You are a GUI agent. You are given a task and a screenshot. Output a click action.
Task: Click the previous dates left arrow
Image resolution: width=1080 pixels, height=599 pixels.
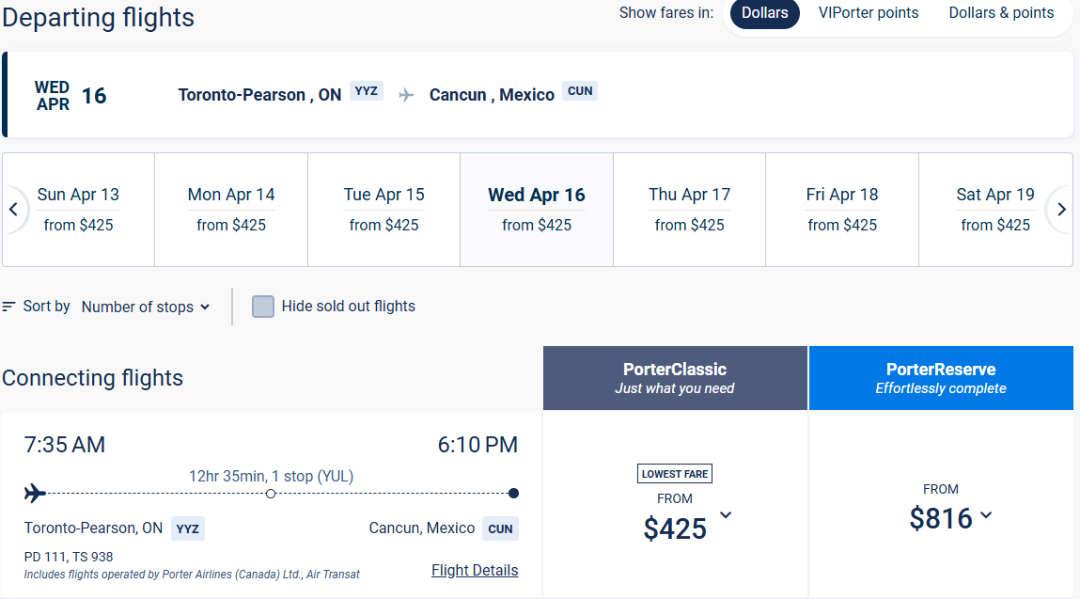click(x=13, y=210)
